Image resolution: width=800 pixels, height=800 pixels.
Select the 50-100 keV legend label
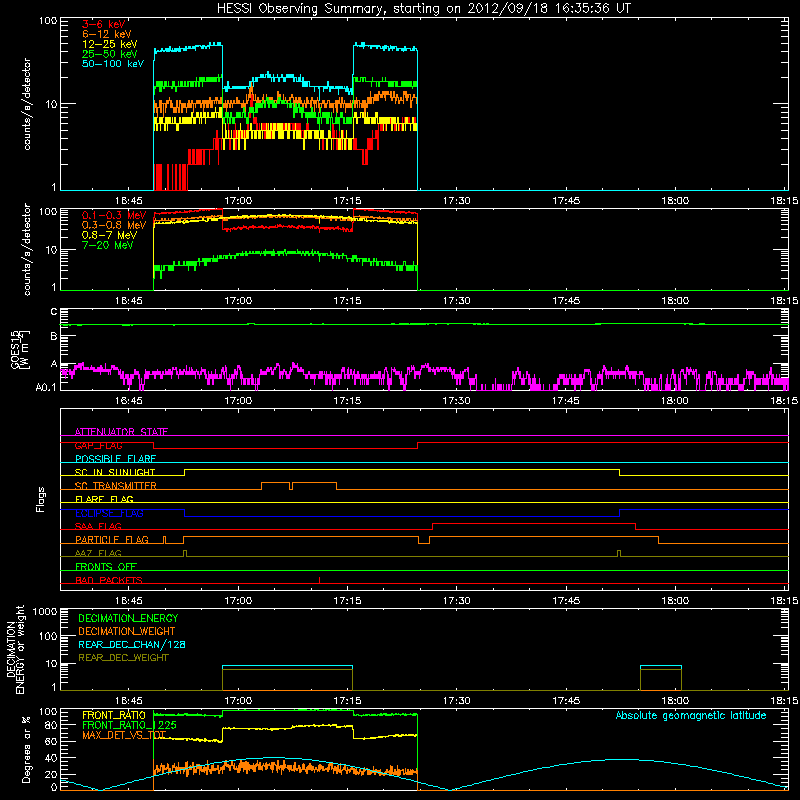pyautogui.click(x=113, y=64)
